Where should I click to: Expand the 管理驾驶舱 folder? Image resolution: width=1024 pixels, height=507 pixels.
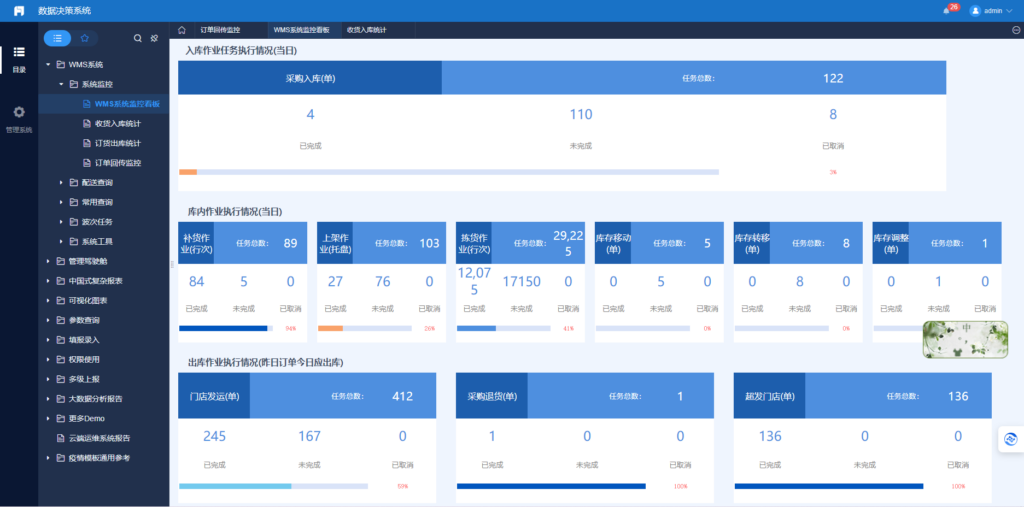48,261
